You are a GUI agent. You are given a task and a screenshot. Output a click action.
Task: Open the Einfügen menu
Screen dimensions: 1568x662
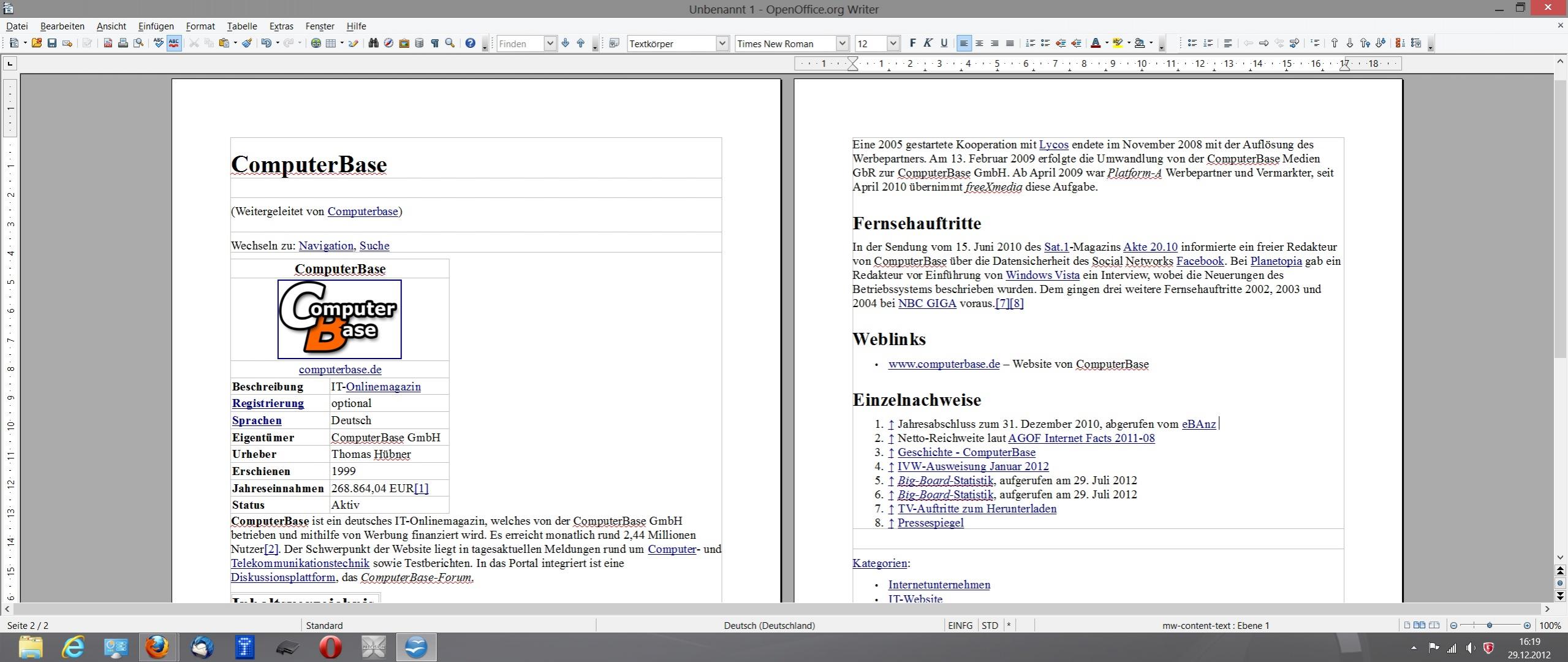pyautogui.click(x=156, y=26)
